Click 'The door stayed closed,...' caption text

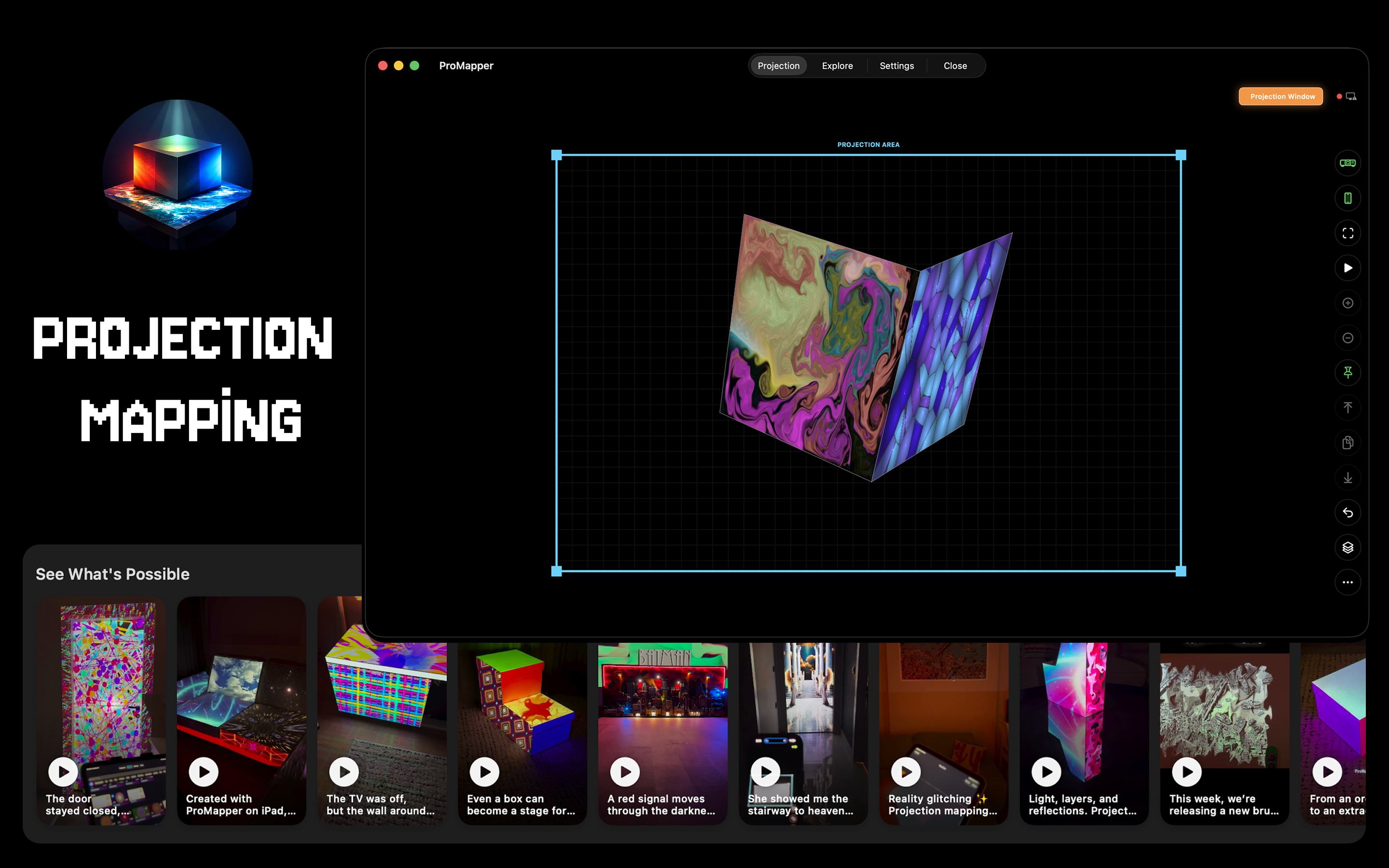(x=87, y=804)
